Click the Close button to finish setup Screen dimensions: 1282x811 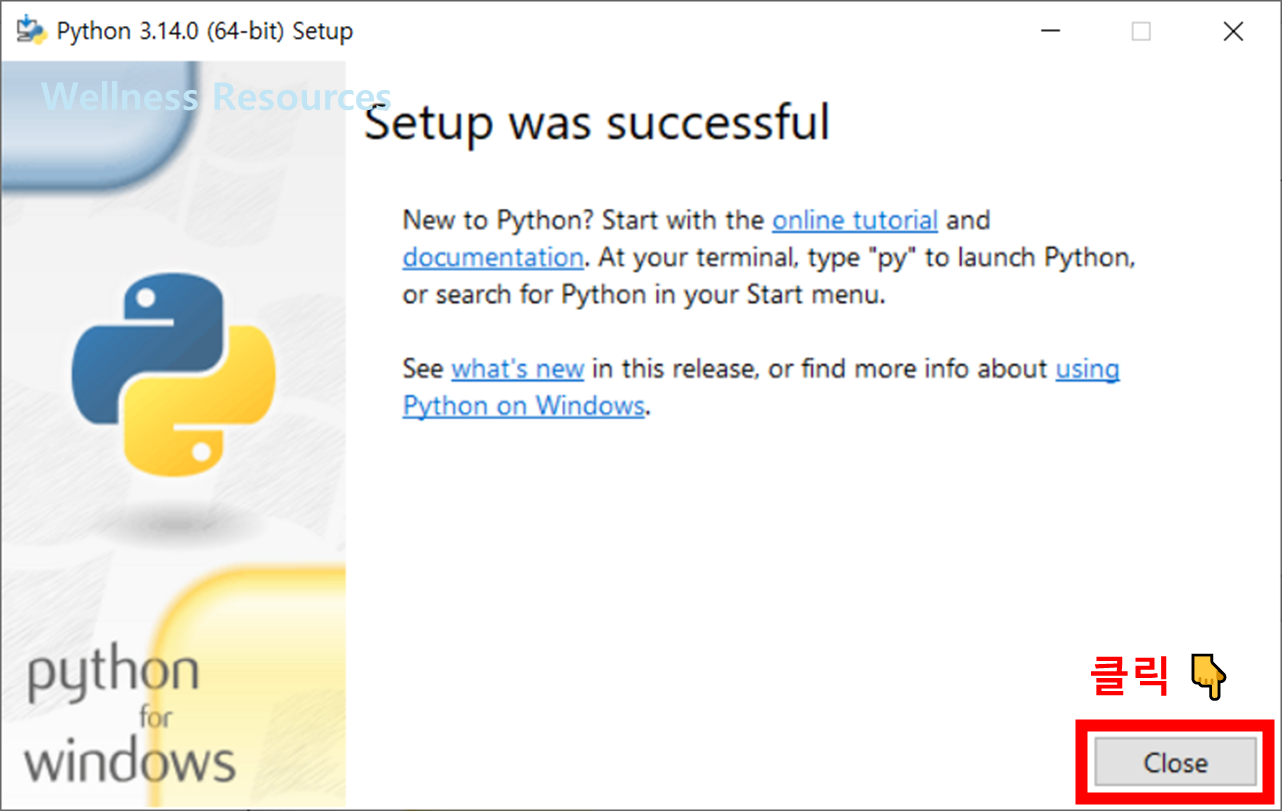pos(1175,763)
